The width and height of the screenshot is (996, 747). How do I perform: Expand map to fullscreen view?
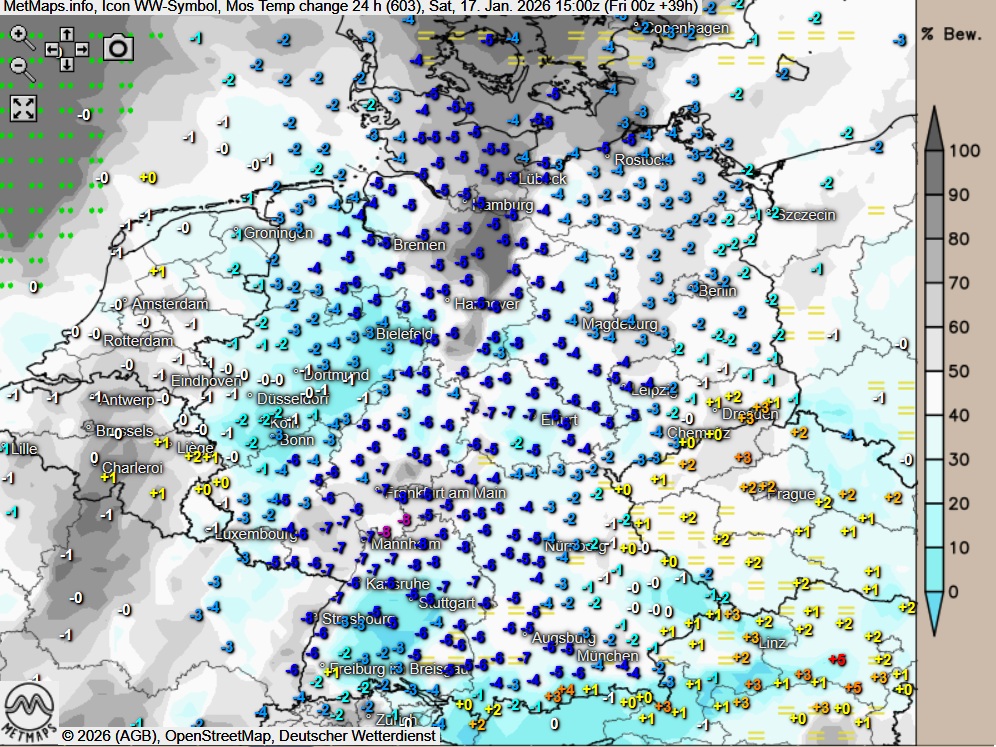point(22,108)
